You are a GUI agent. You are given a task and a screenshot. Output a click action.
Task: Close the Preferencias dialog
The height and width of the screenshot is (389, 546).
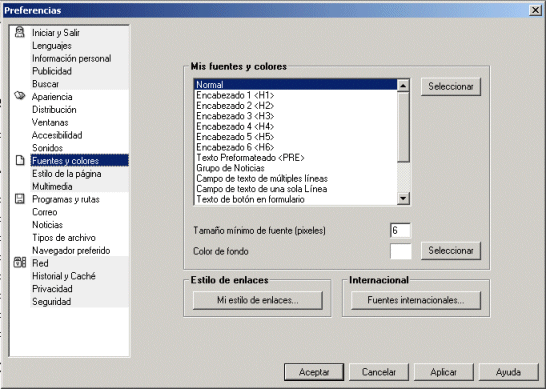pos(535,10)
